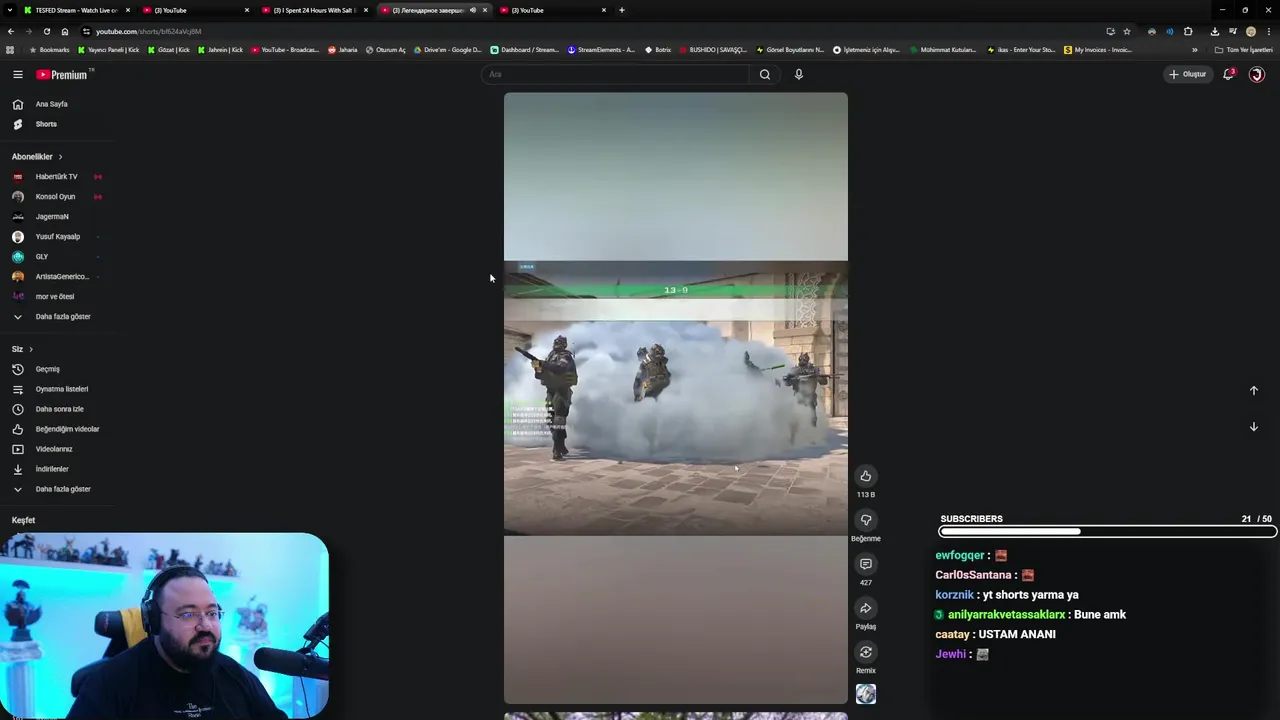Show hidden bookmarks overflow chevron
The height and width of the screenshot is (720, 1280).
pyautogui.click(x=1194, y=50)
